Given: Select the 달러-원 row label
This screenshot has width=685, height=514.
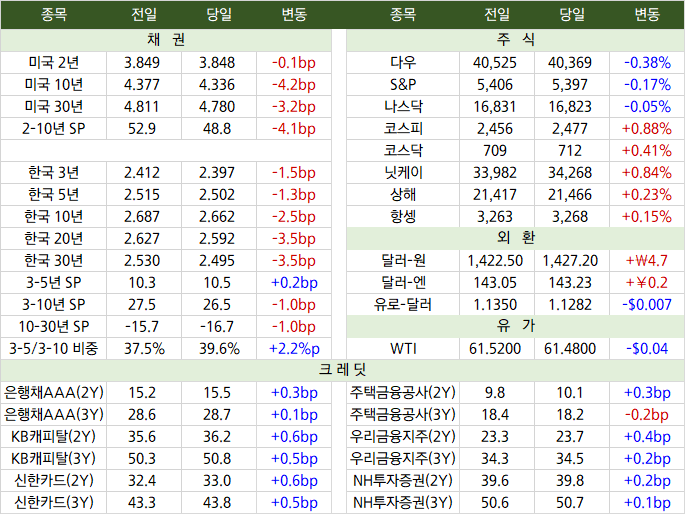Looking at the screenshot, I should [403, 261].
